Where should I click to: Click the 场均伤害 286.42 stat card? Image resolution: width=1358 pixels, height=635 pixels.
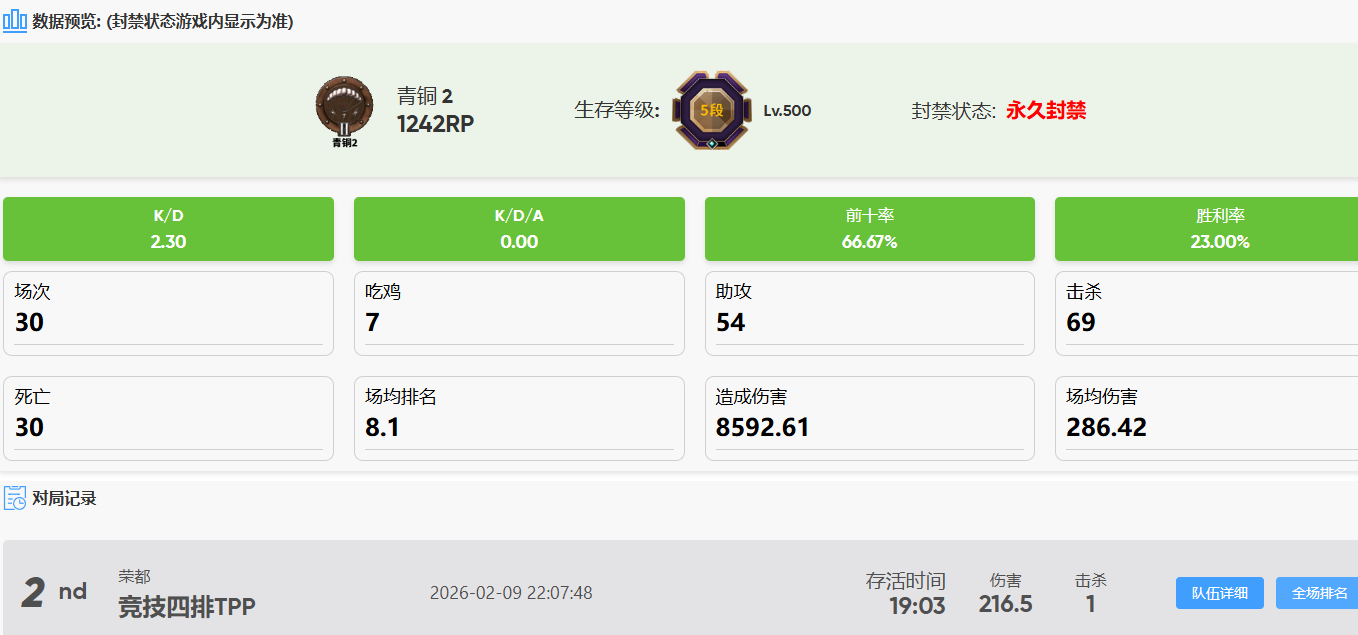click(1206, 418)
